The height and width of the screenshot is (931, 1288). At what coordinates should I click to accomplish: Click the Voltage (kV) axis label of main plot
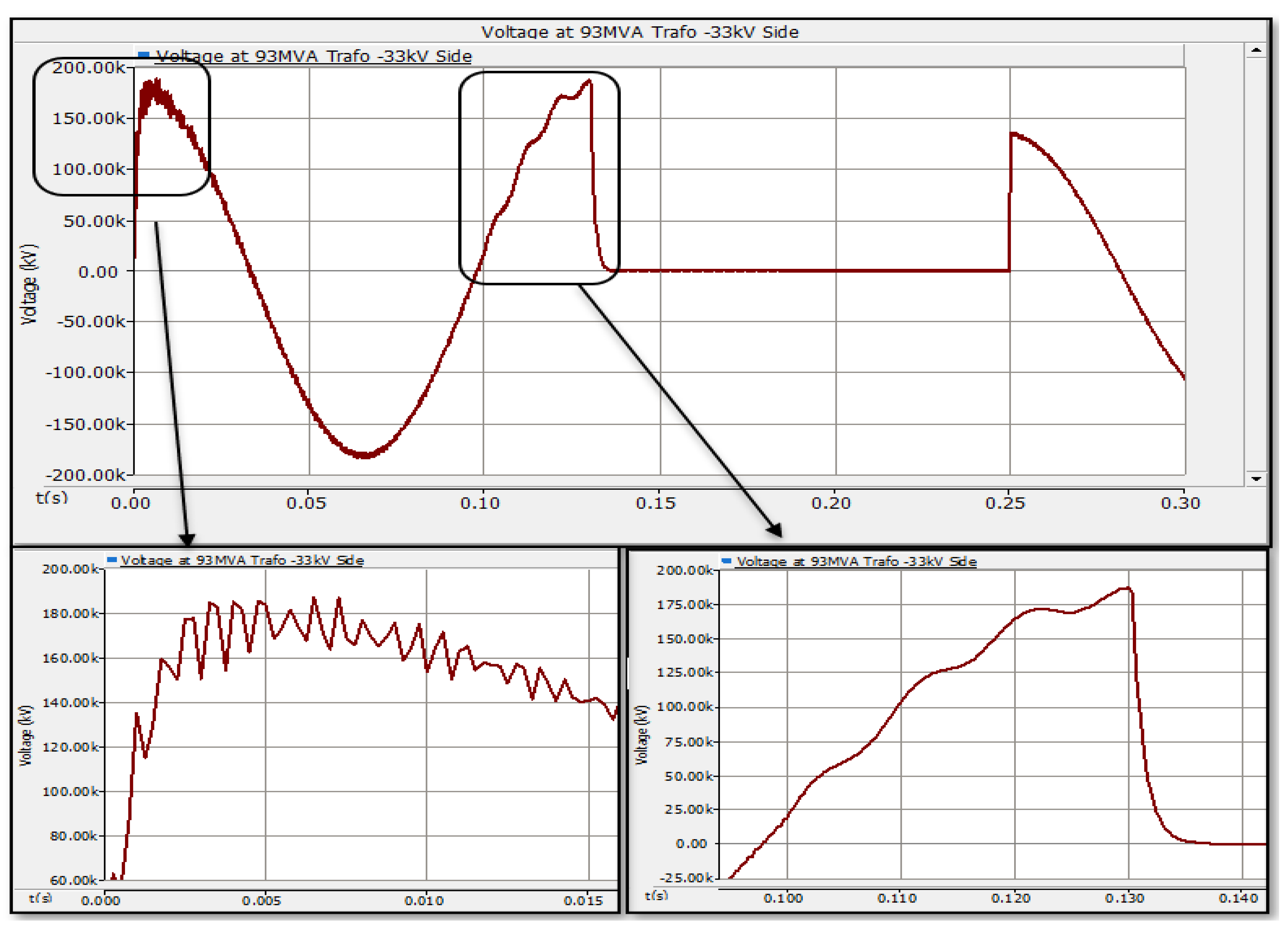28,284
